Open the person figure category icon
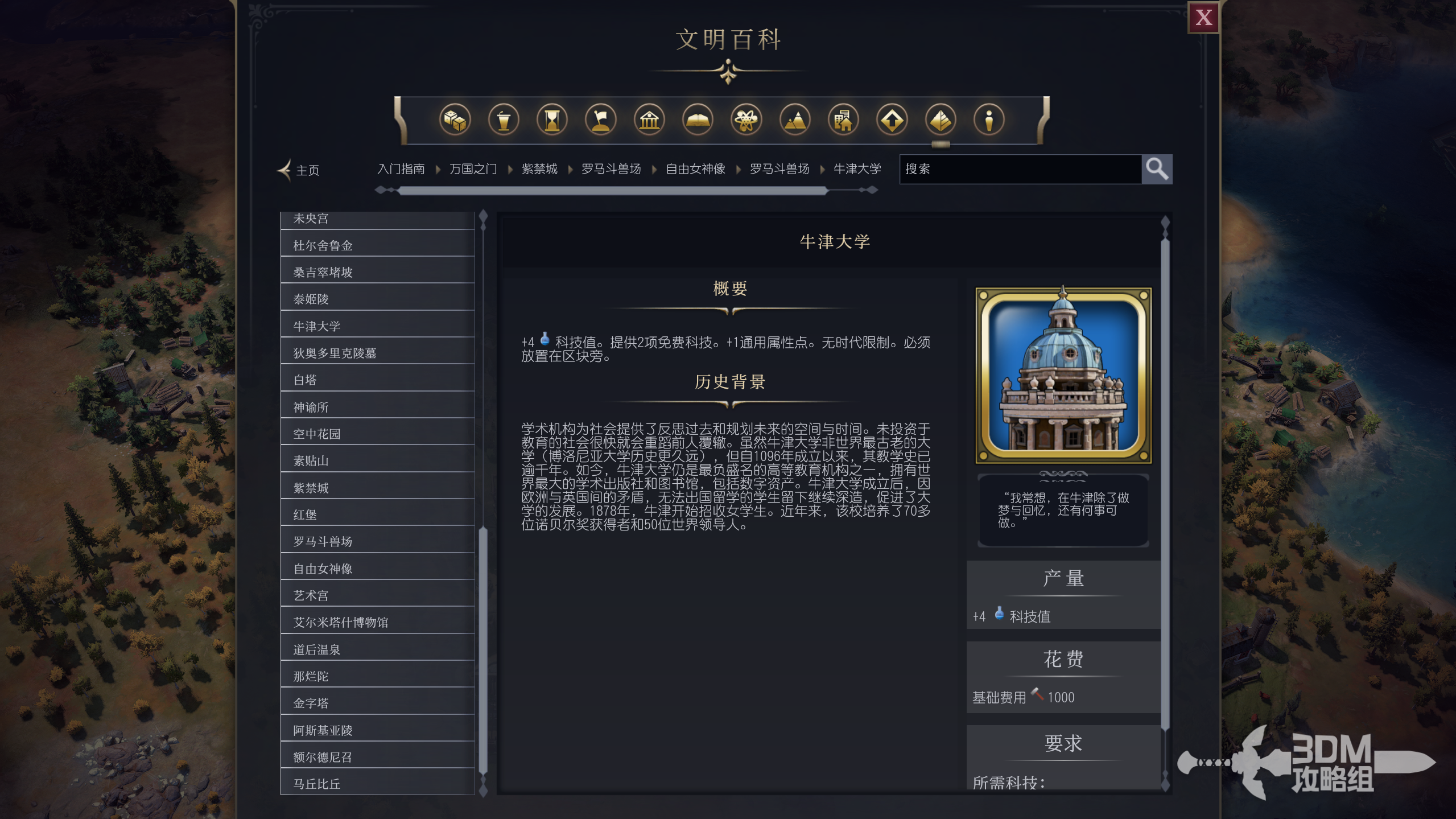This screenshot has height=819, width=1456. pyautogui.click(x=989, y=120)
